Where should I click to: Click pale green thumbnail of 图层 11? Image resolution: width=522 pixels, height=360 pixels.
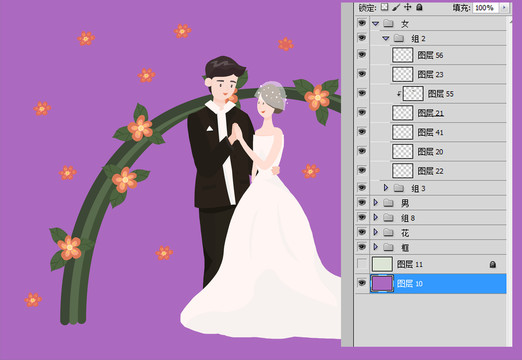pos(382,264)
